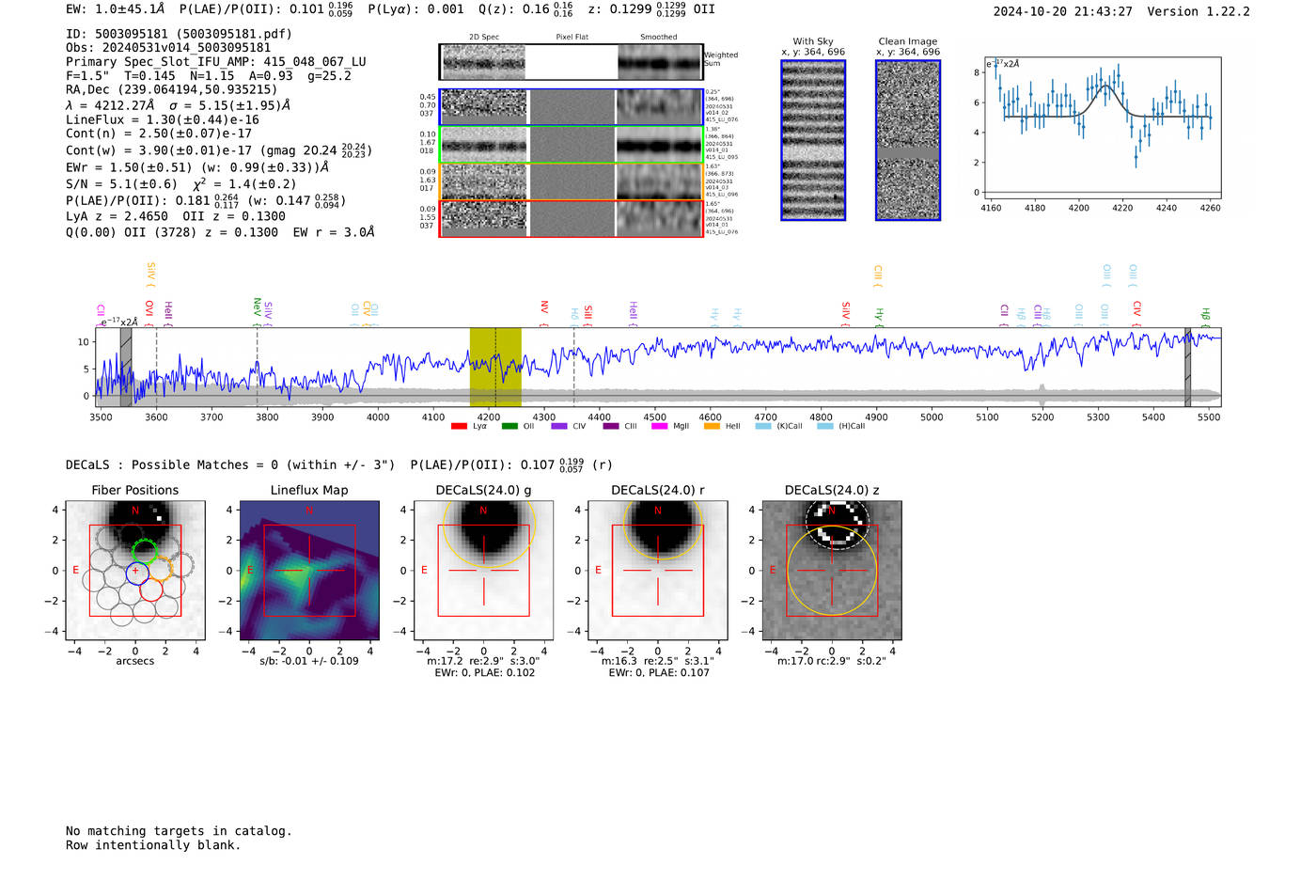Open the Weighted Sum 2D spectrum strip
Viewport: 1316px width, 896px height.
pyautogui.click(x=571, y=62)
